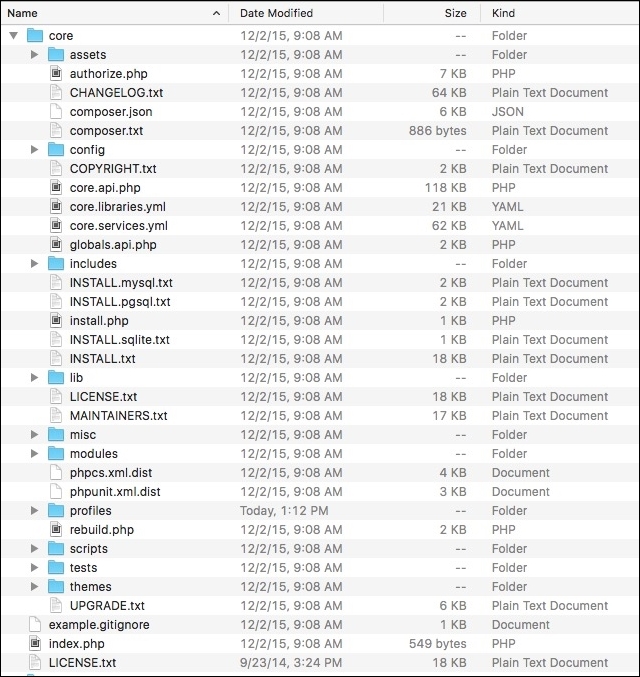Click the CHANGELOG.txt text file icon
Viewport: 640px width, 677px height.
(56, 92)
